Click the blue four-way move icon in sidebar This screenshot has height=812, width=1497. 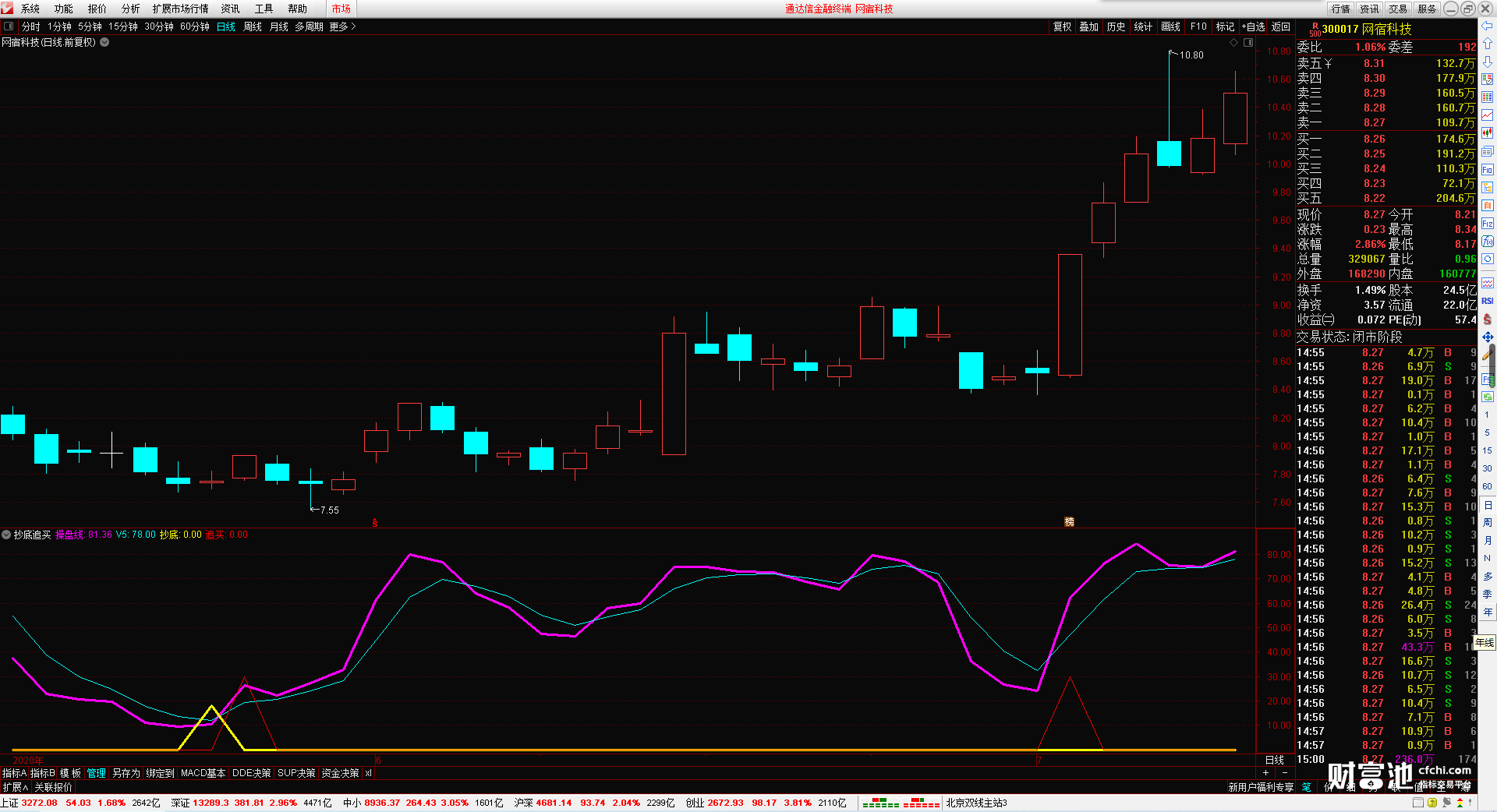point(1488,337)
